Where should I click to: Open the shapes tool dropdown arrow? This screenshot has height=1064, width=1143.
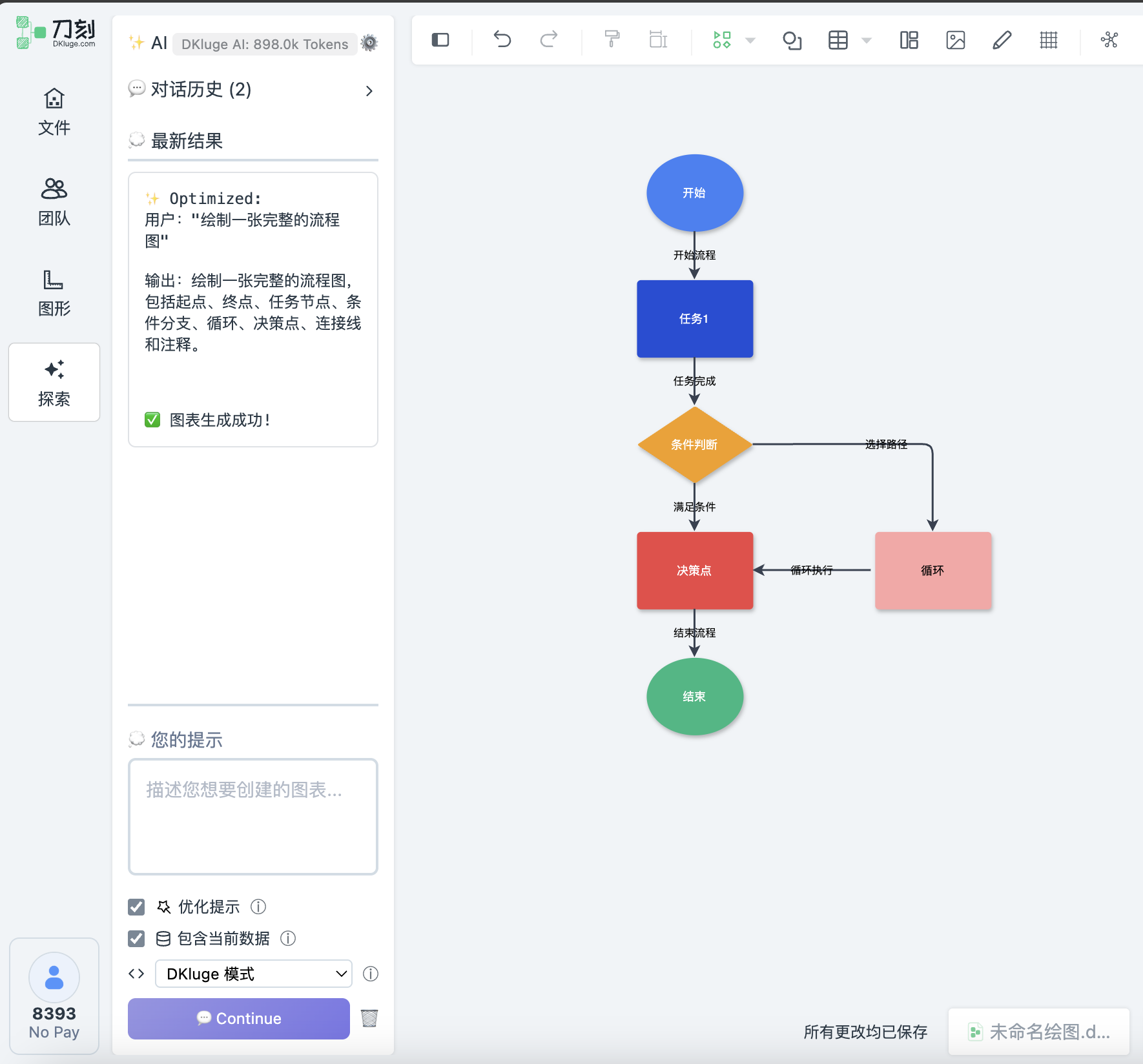tap(750, 41)
